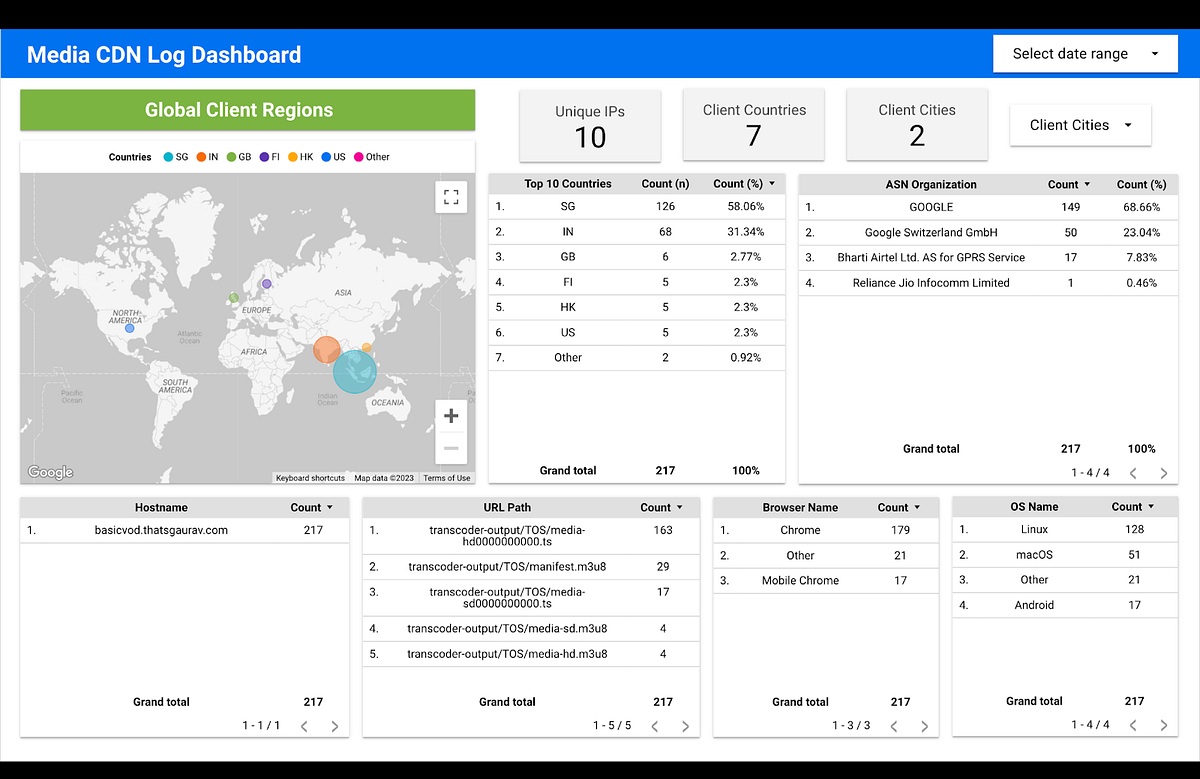Open next page of the OS Name table

coord(1163,725)
